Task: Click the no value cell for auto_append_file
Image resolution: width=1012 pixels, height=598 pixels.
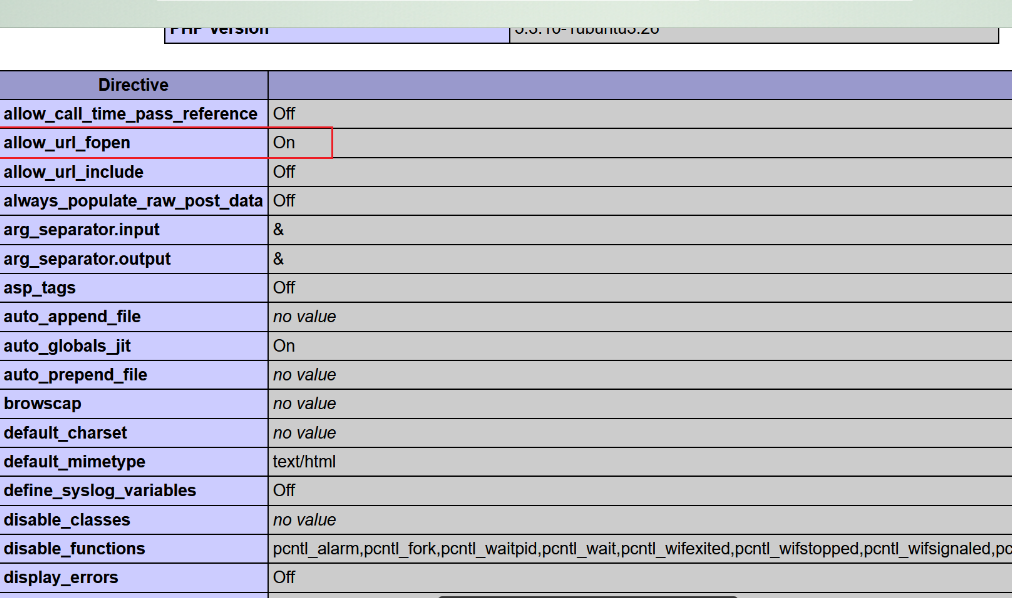Action: pos(304,317)
